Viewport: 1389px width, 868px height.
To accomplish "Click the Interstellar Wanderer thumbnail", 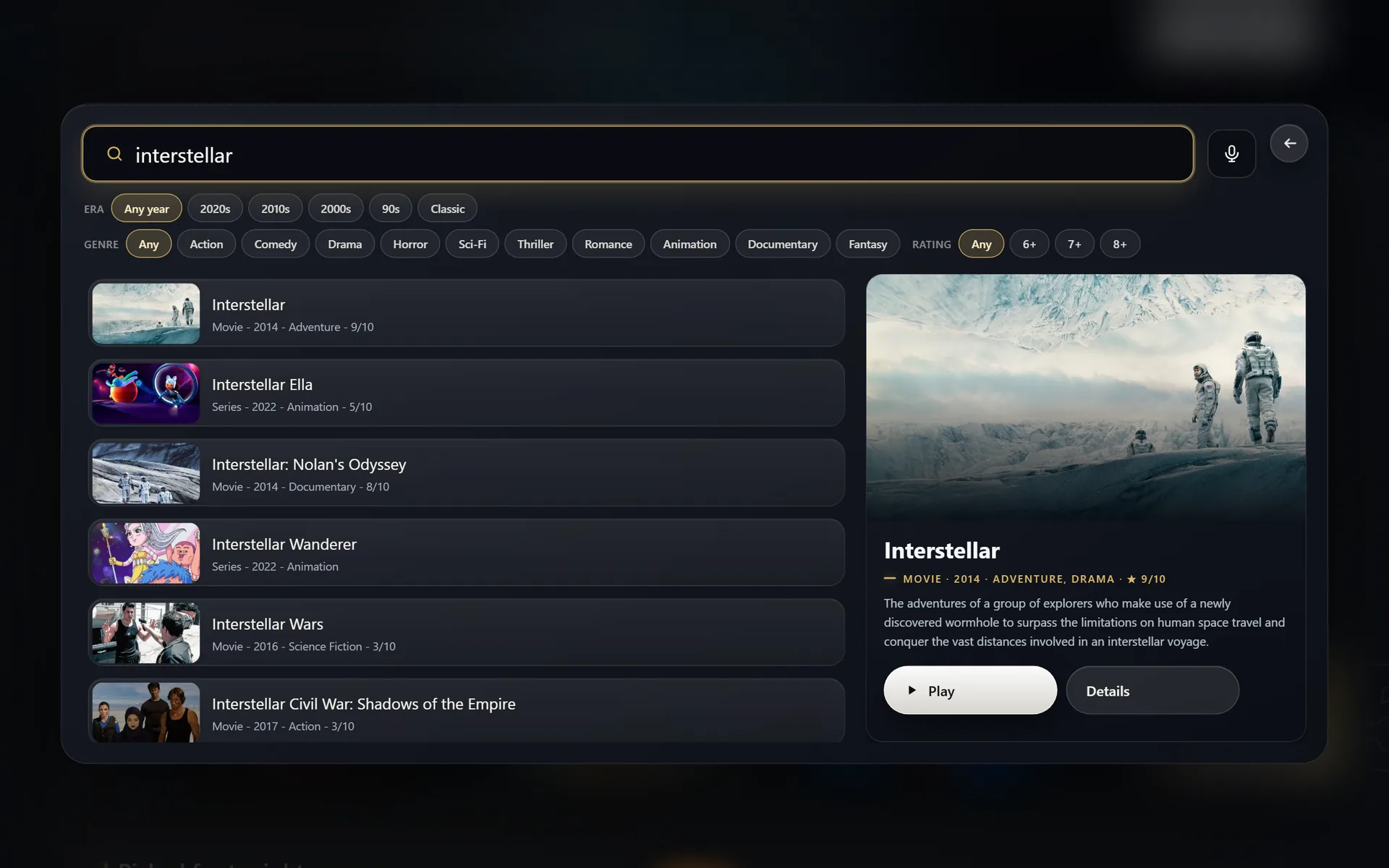I will point(146,553).
